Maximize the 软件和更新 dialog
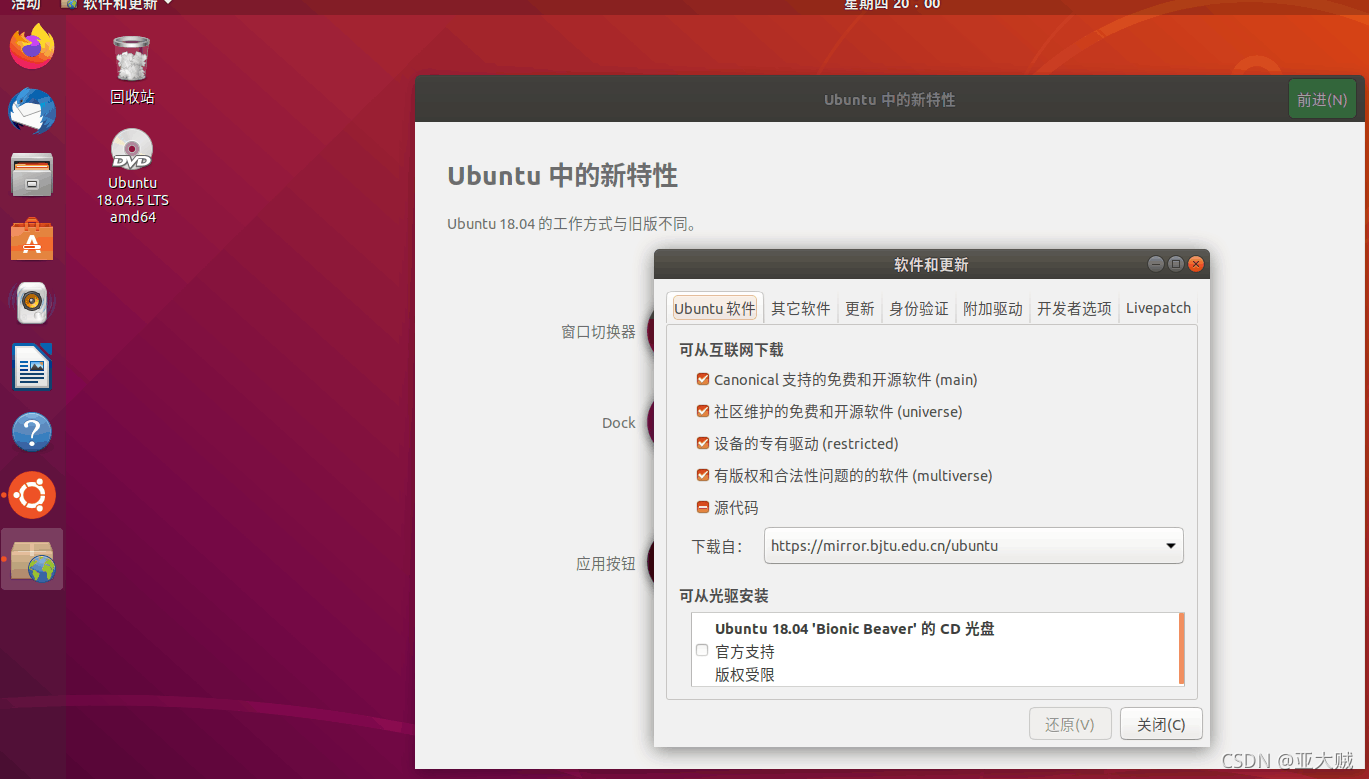This screenshot has width=1369, height=779. (x=1176, y=264)
